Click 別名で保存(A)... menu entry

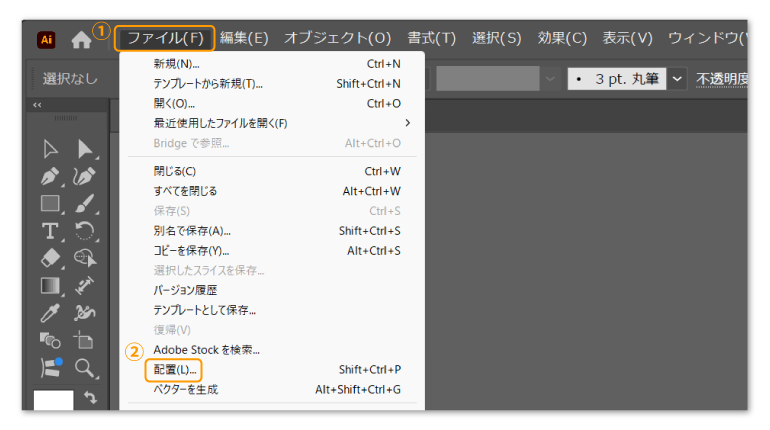point(191,231)
